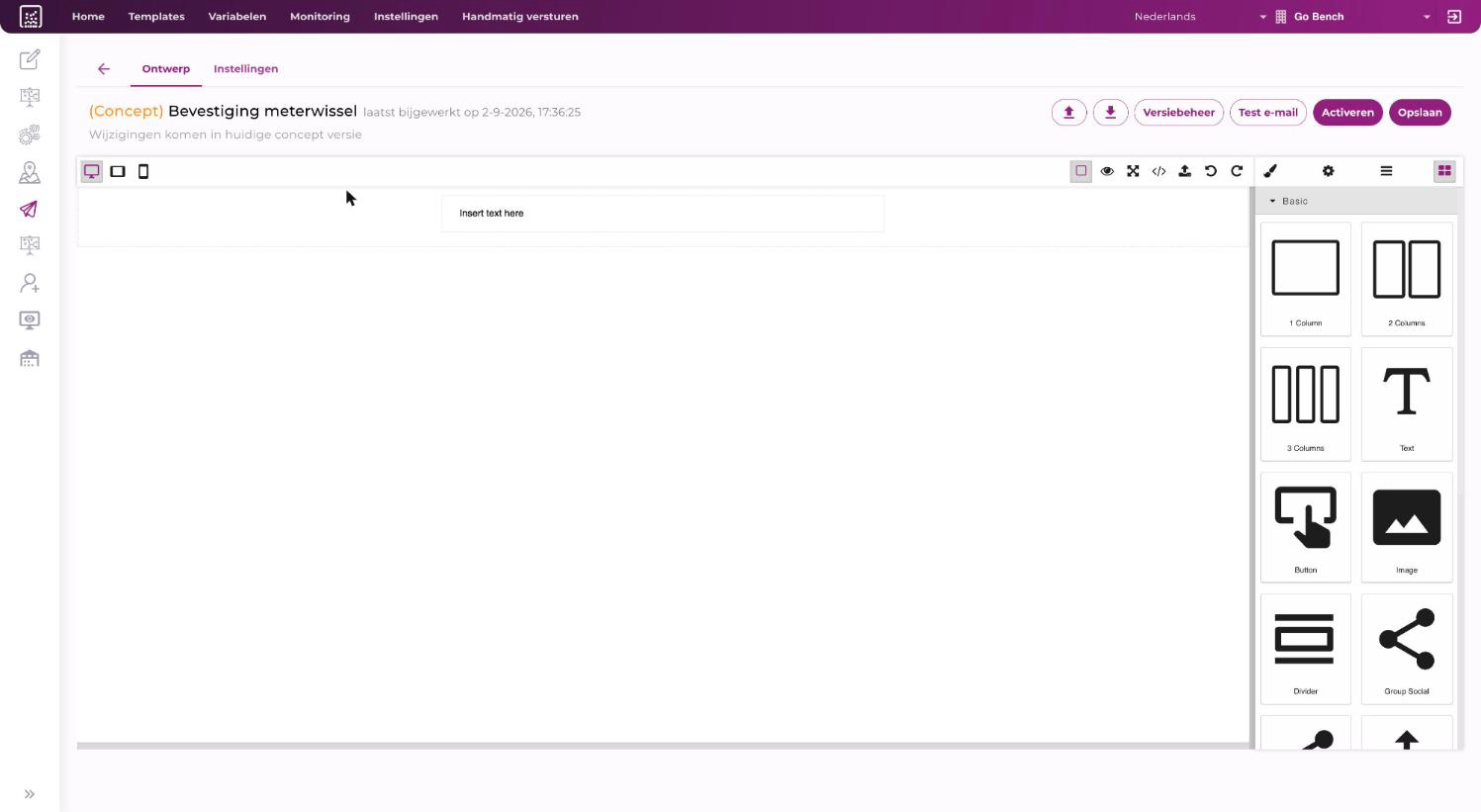
Task: Switch to Ontwerp tab
Action: click(165, 69)
